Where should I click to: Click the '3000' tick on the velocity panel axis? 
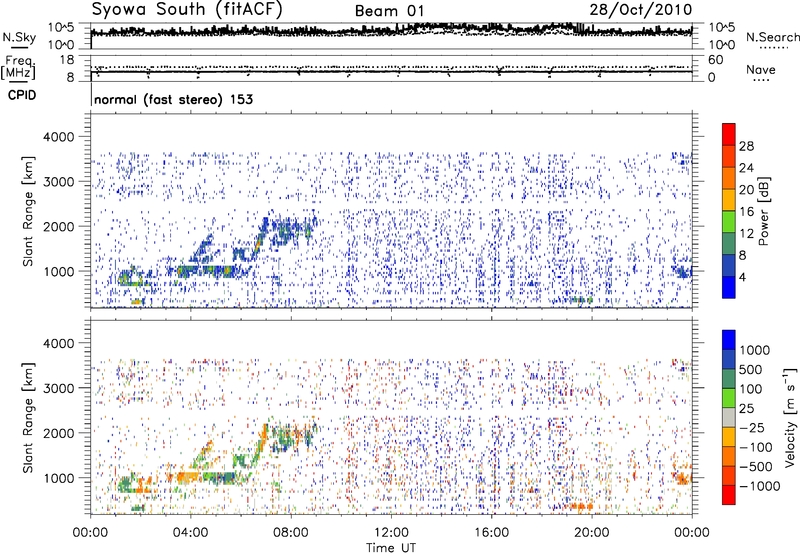click(58, 388)
